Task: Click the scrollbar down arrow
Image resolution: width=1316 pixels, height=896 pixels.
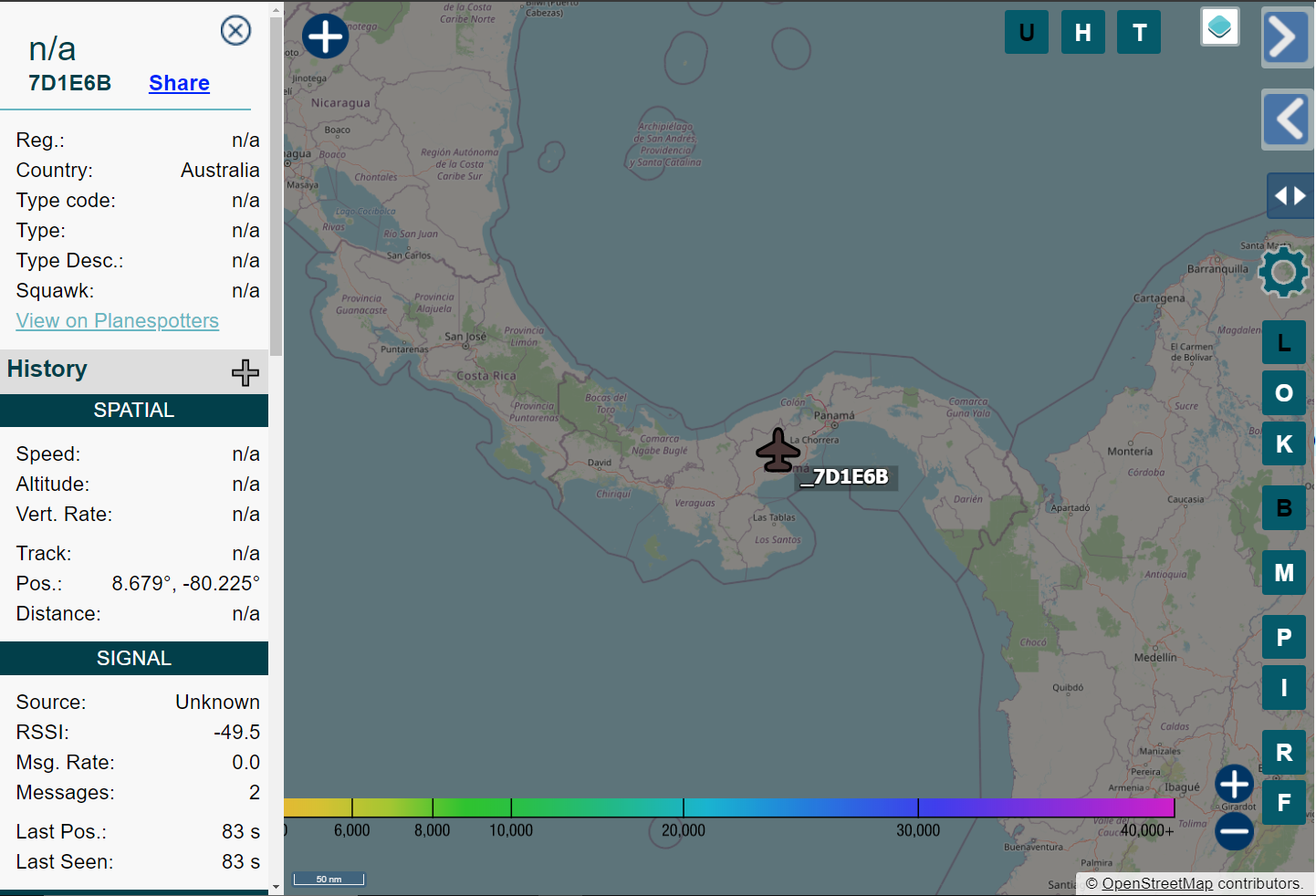Action: point(276,887)
